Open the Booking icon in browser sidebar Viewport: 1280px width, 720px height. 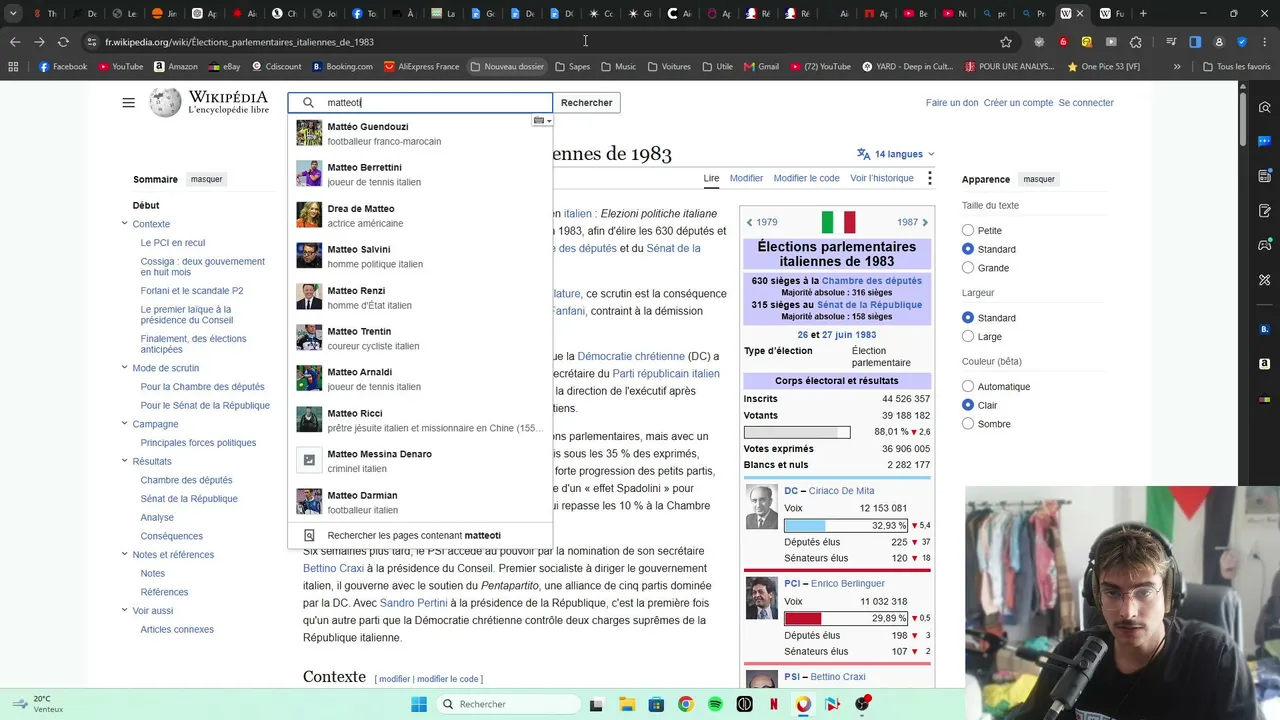coord(1265,329)
